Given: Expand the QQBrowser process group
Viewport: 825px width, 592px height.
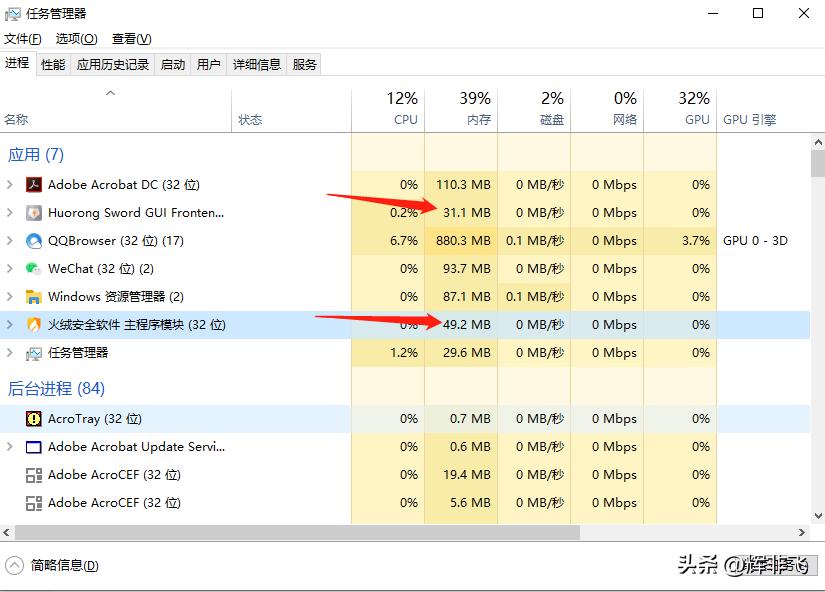Looking at the screenshot, I should 12,241.
